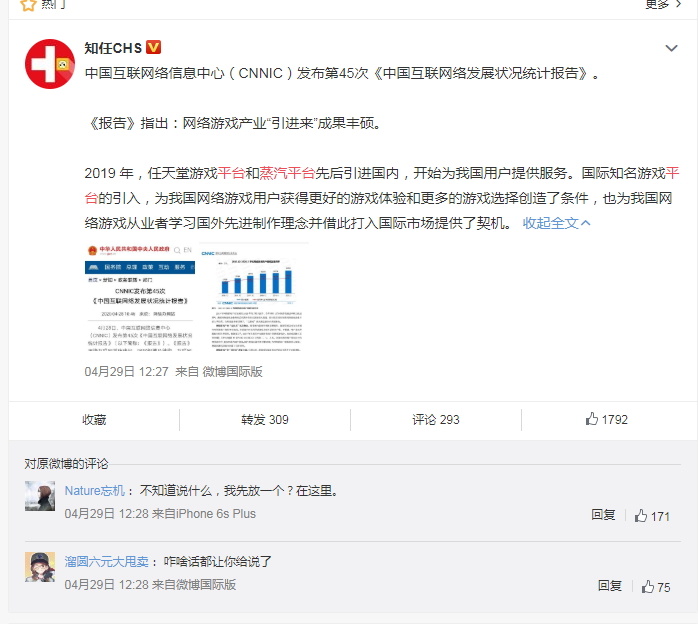Image resolution: width=698 pixels, height=624 pixels.
Task: Open 溜圆六元大甩卖 commenter avatar
Action: point(40,567)
